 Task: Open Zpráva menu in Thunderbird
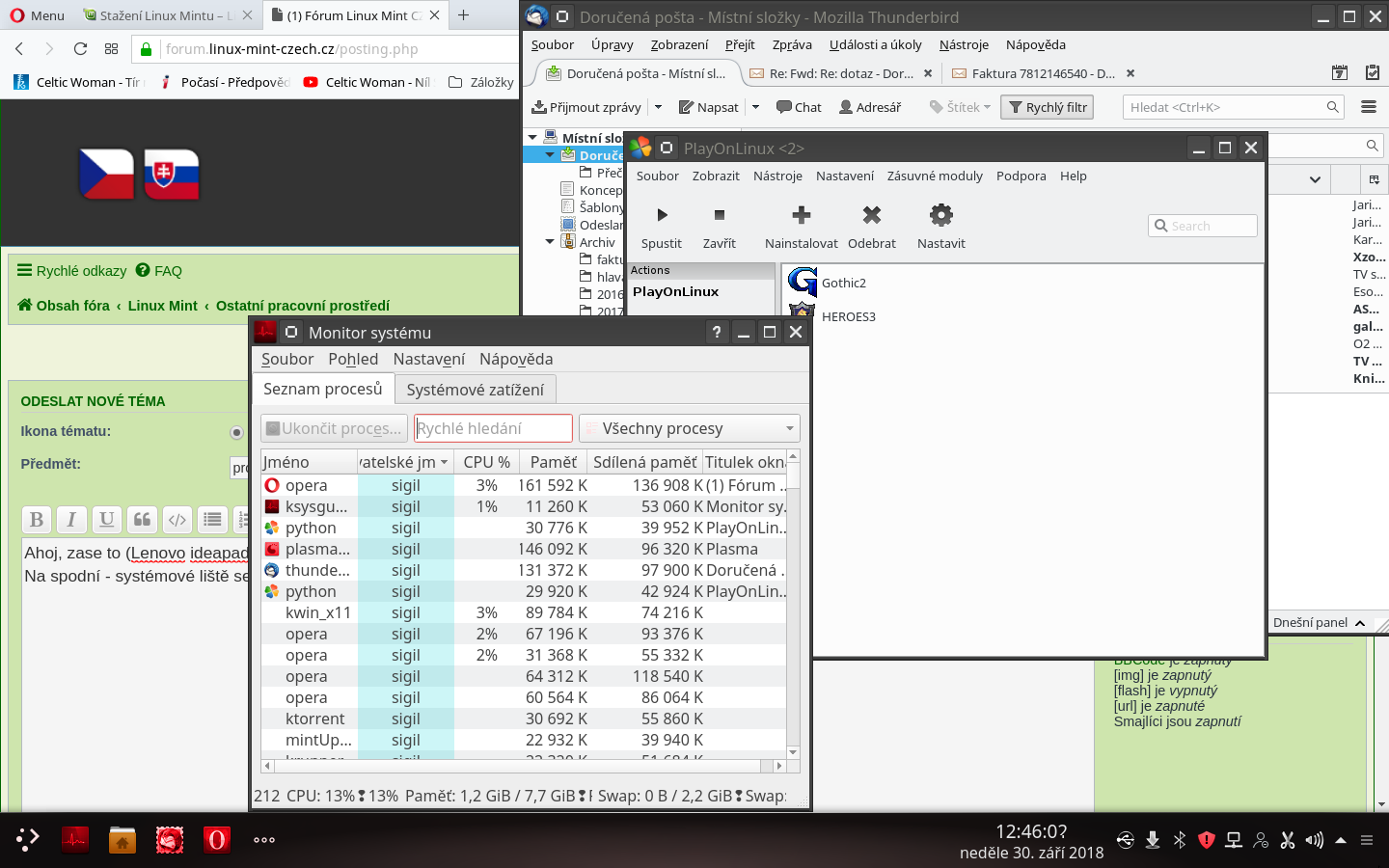(x=792, y=44)
